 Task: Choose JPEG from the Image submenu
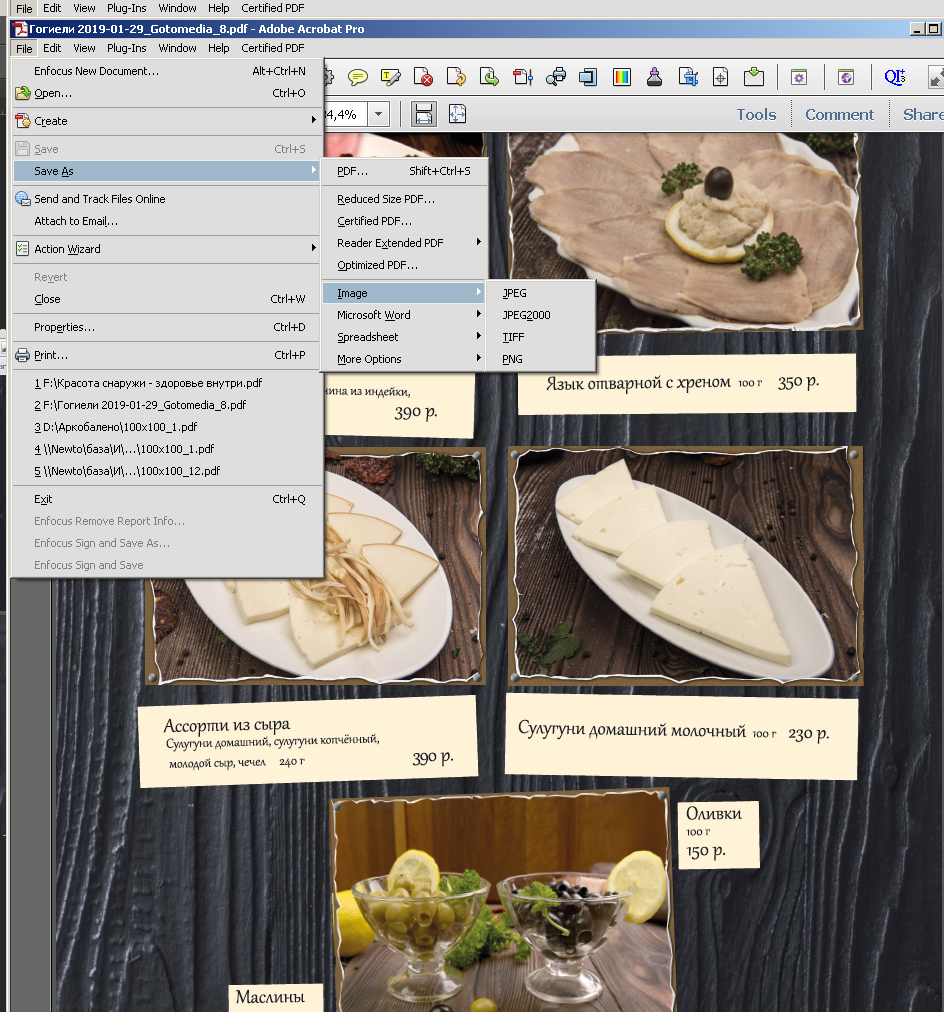coord(515,293)
